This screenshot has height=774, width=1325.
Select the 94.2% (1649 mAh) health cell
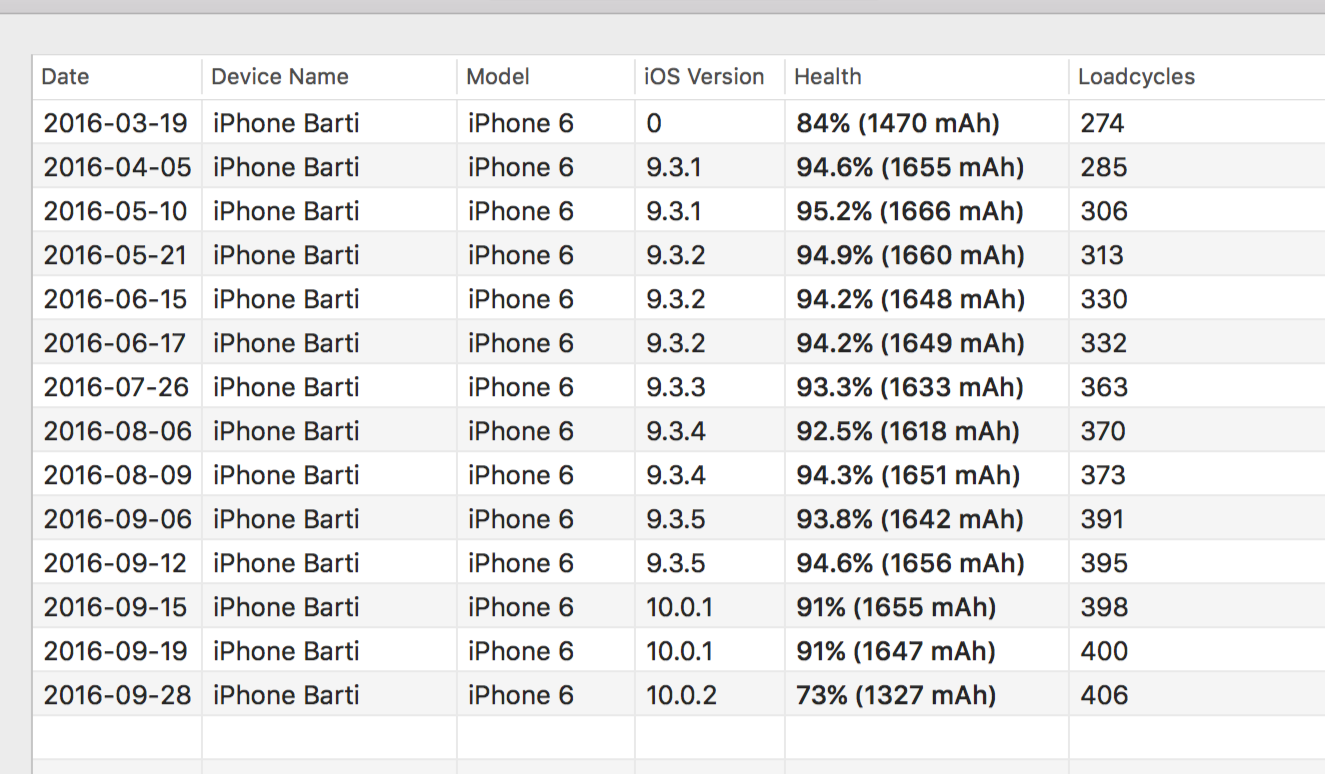pyautogui.click(x=910, y=343)
